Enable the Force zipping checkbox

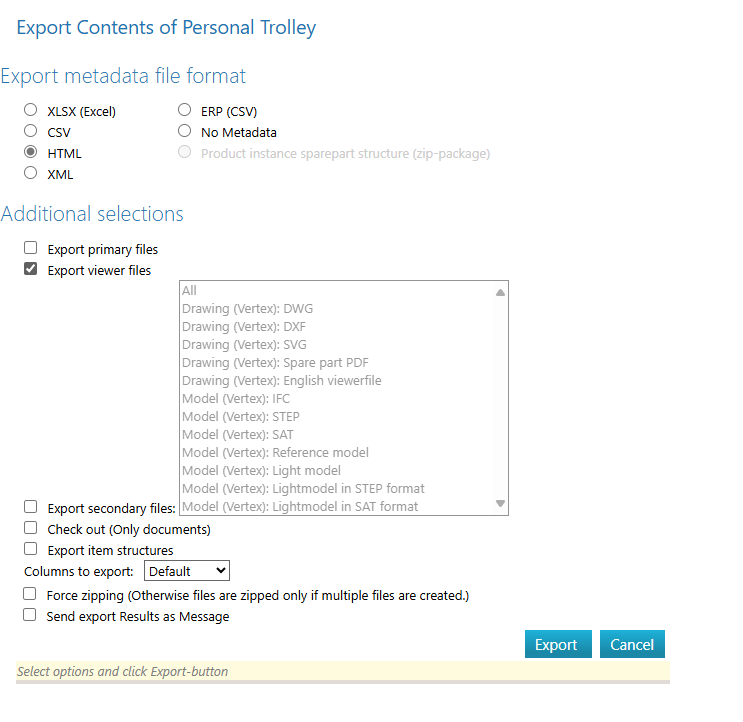click(x=31, y=594)
